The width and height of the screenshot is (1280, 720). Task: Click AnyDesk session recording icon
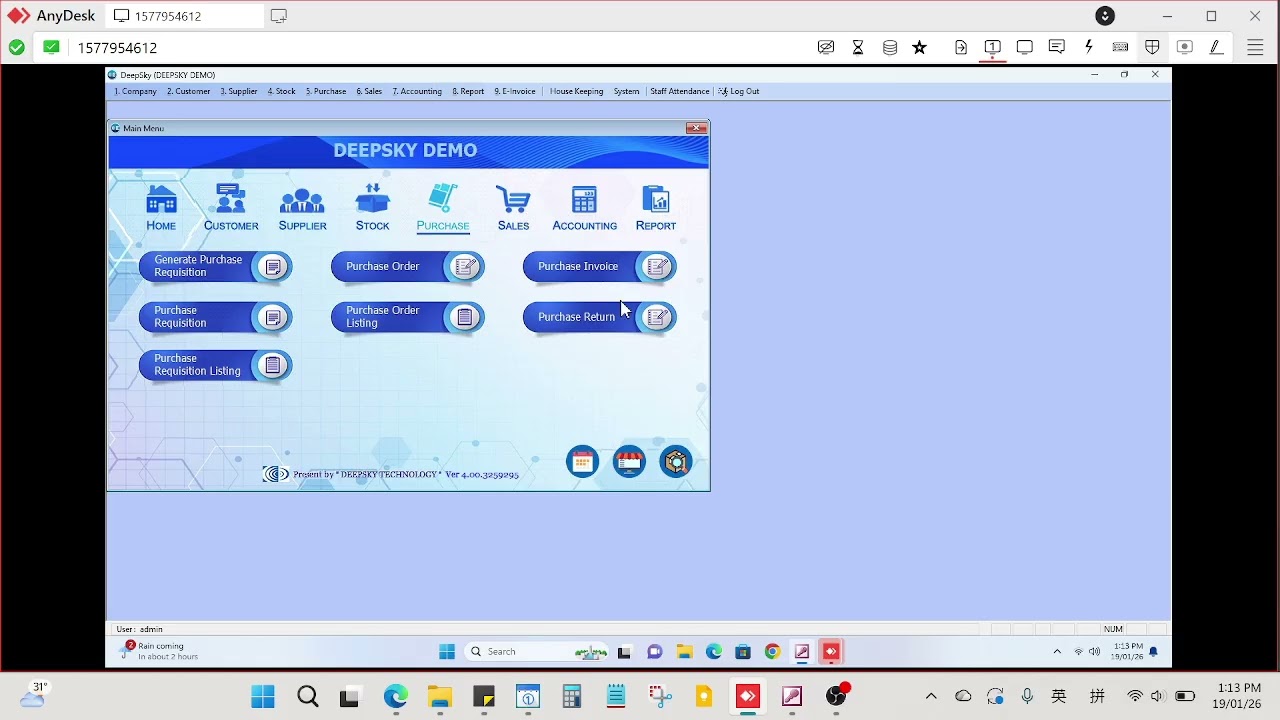coord(1184,47)
